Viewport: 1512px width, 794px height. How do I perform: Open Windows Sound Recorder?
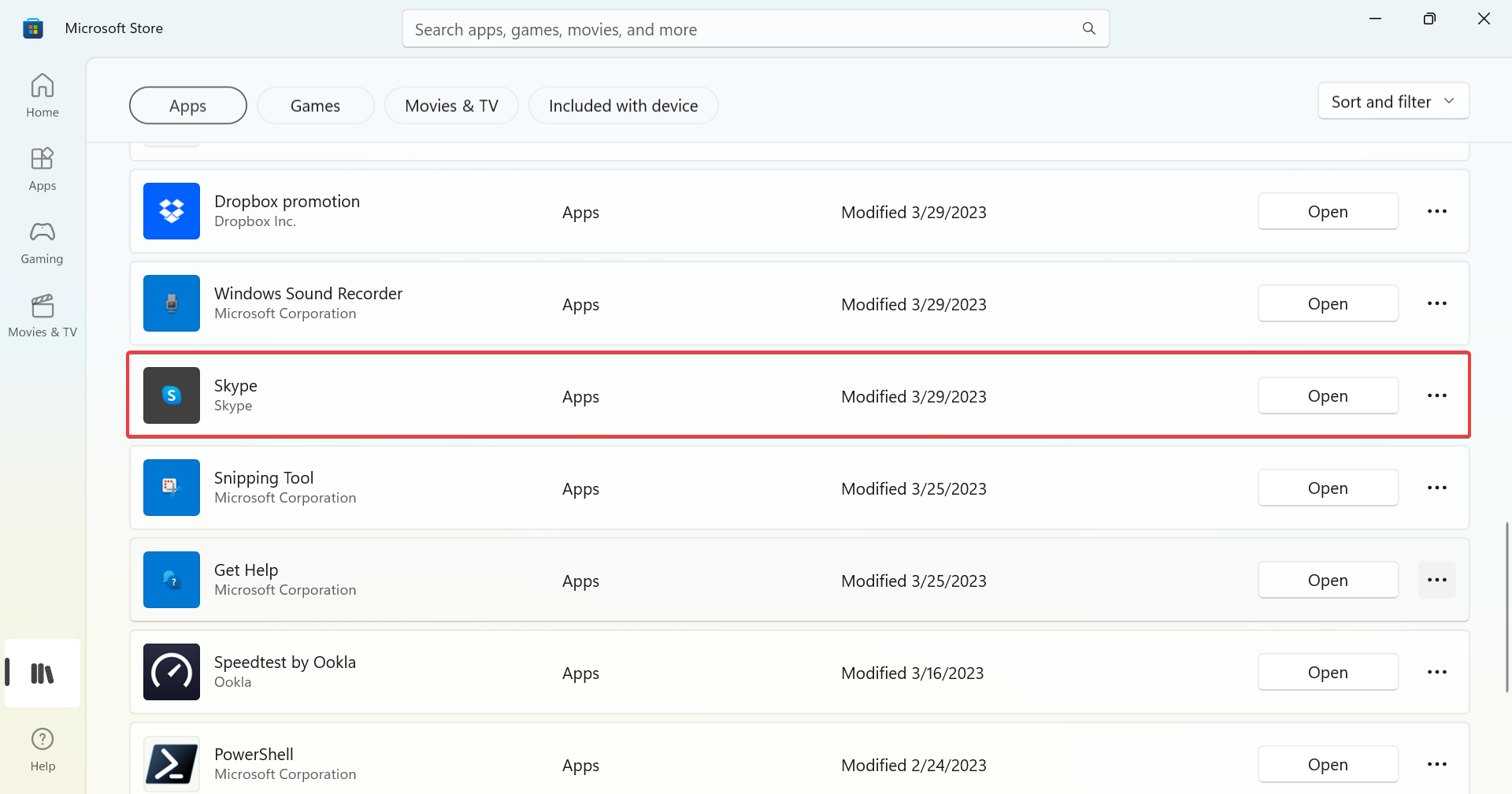[1328, 303]
